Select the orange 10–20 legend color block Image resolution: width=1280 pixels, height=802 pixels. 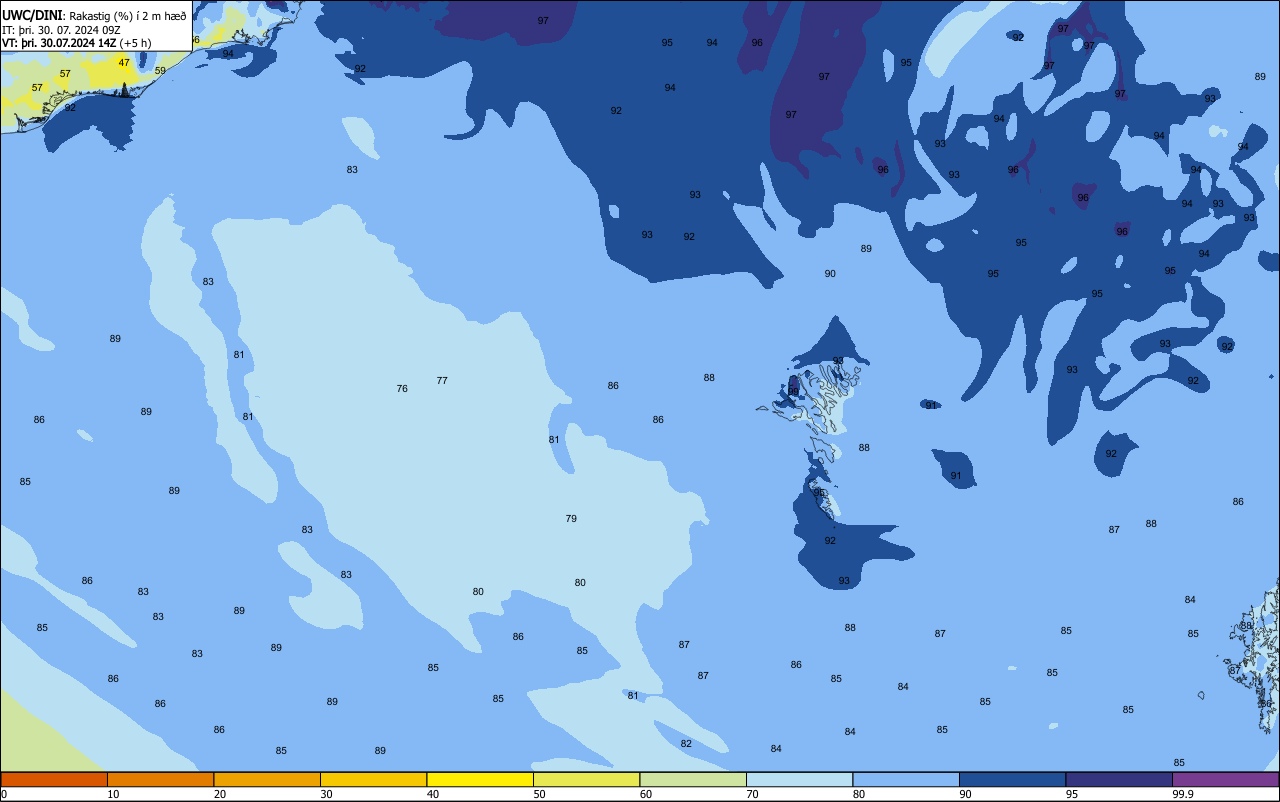pos(160,779)
